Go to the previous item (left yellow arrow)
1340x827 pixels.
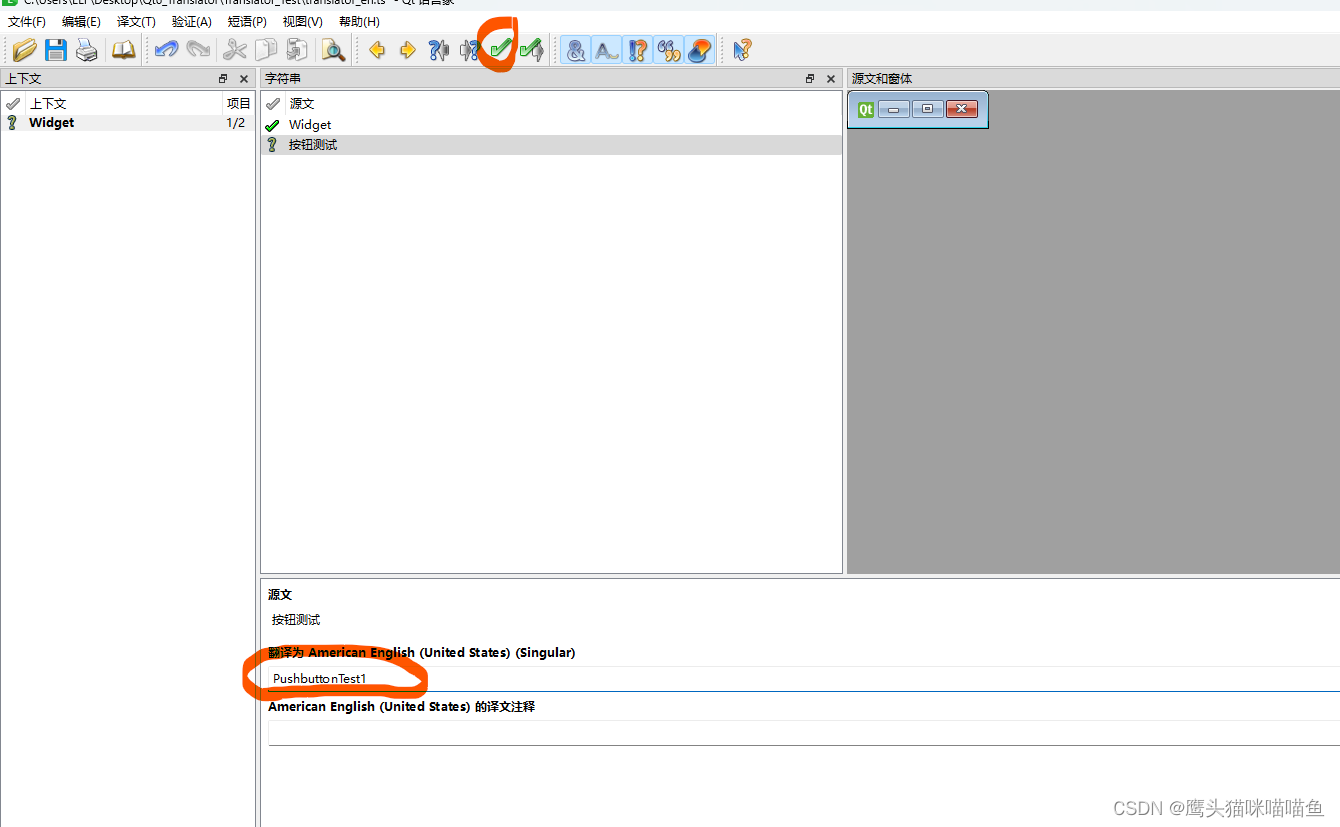(377, 50)
